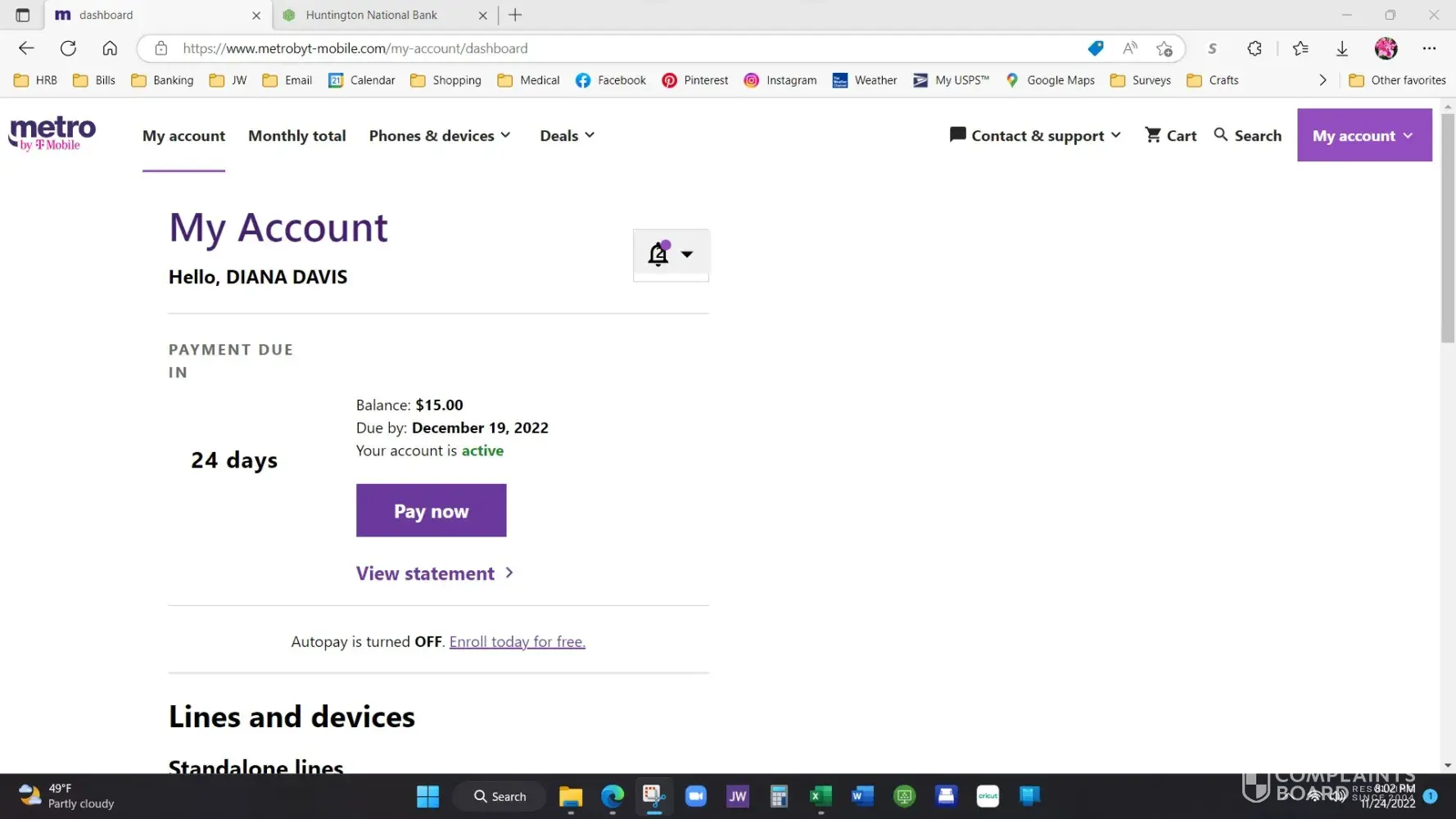Open Microsoft Edge from taskbar

tap(613, 796)
